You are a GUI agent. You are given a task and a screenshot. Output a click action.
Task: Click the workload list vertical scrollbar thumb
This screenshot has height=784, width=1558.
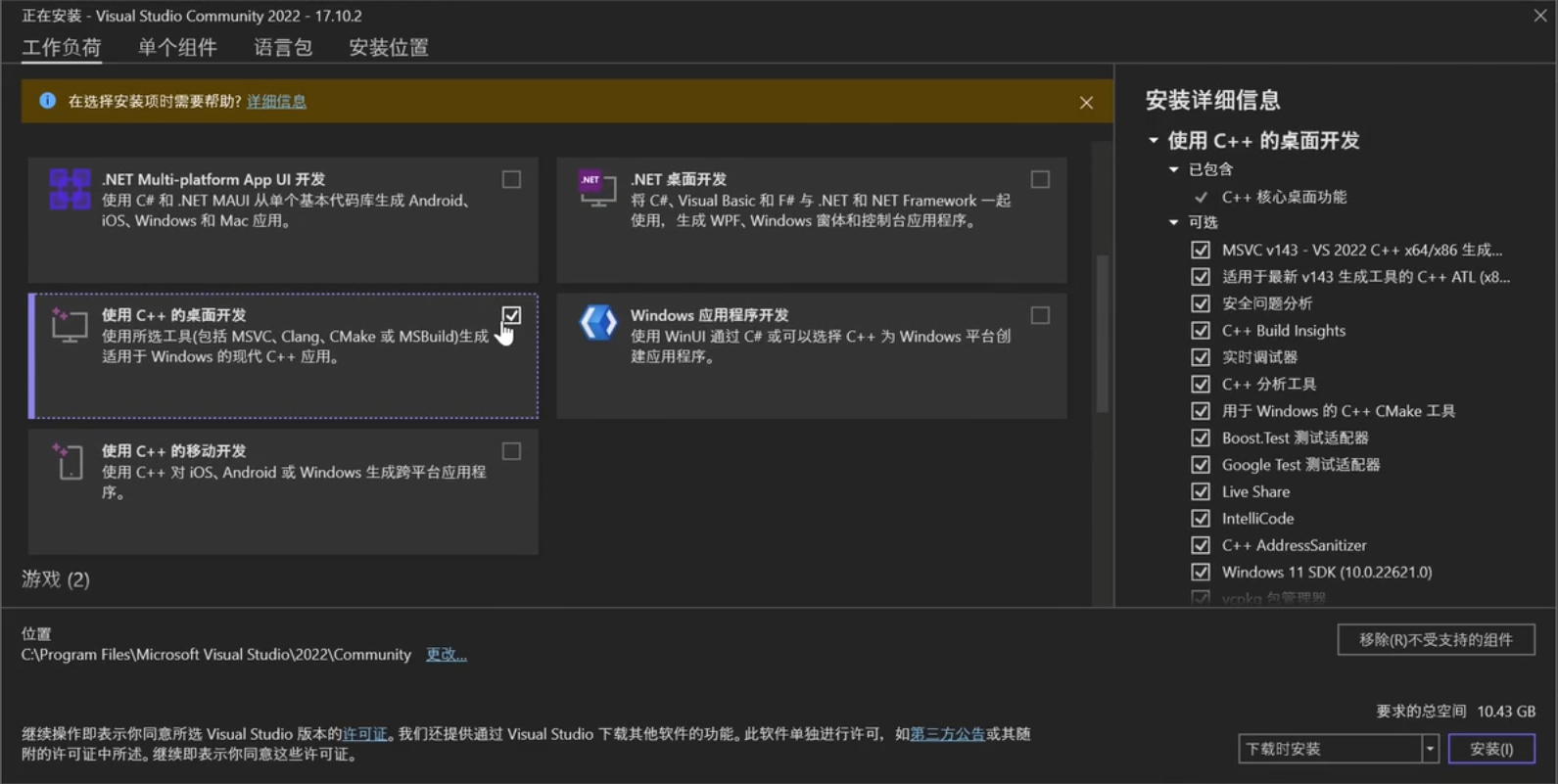pyautogui.click(x=1102, y=333)
